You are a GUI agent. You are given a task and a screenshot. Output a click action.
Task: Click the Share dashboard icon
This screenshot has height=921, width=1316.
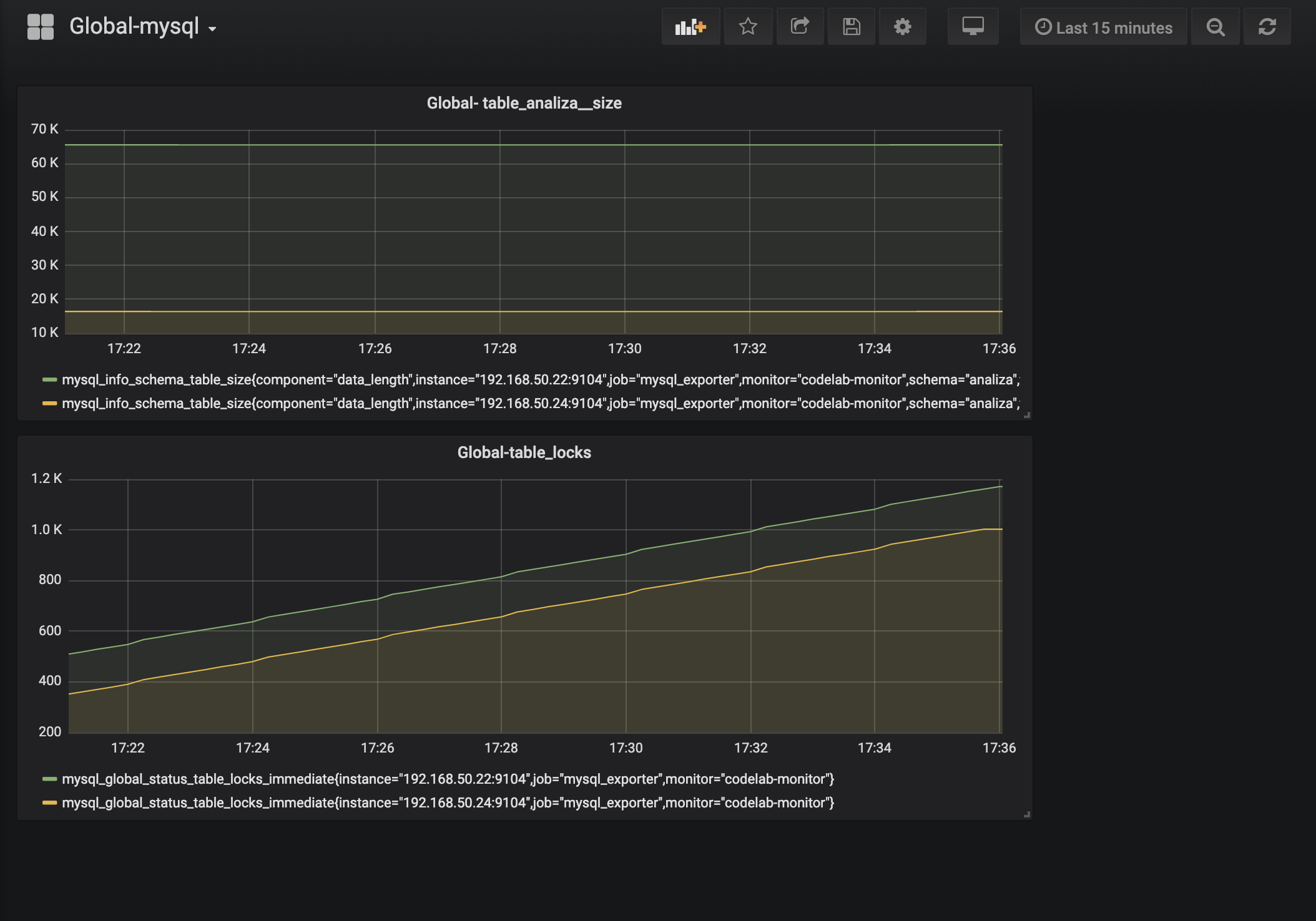coord(800,27)
